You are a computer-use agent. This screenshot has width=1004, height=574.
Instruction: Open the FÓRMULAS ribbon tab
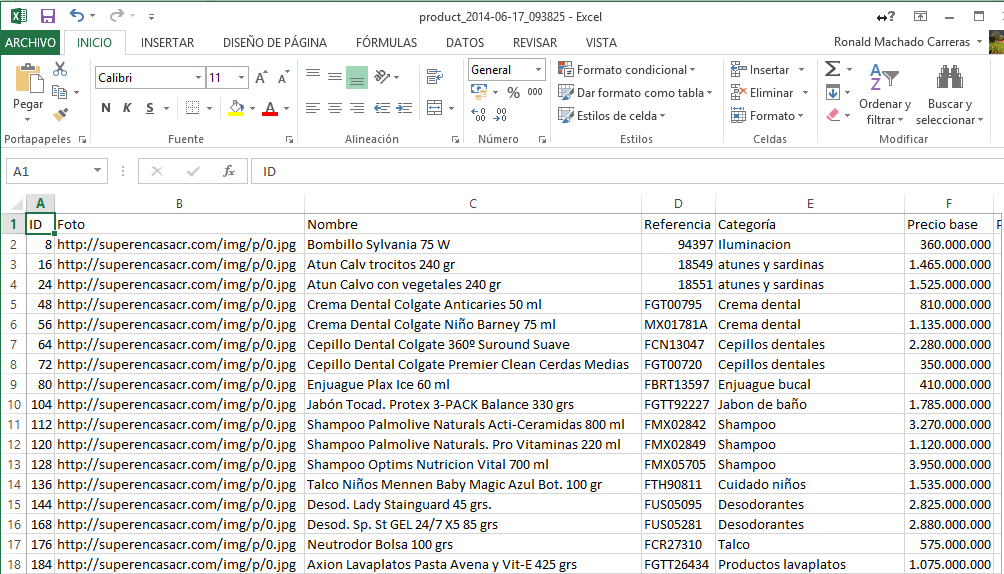point(386,43)
